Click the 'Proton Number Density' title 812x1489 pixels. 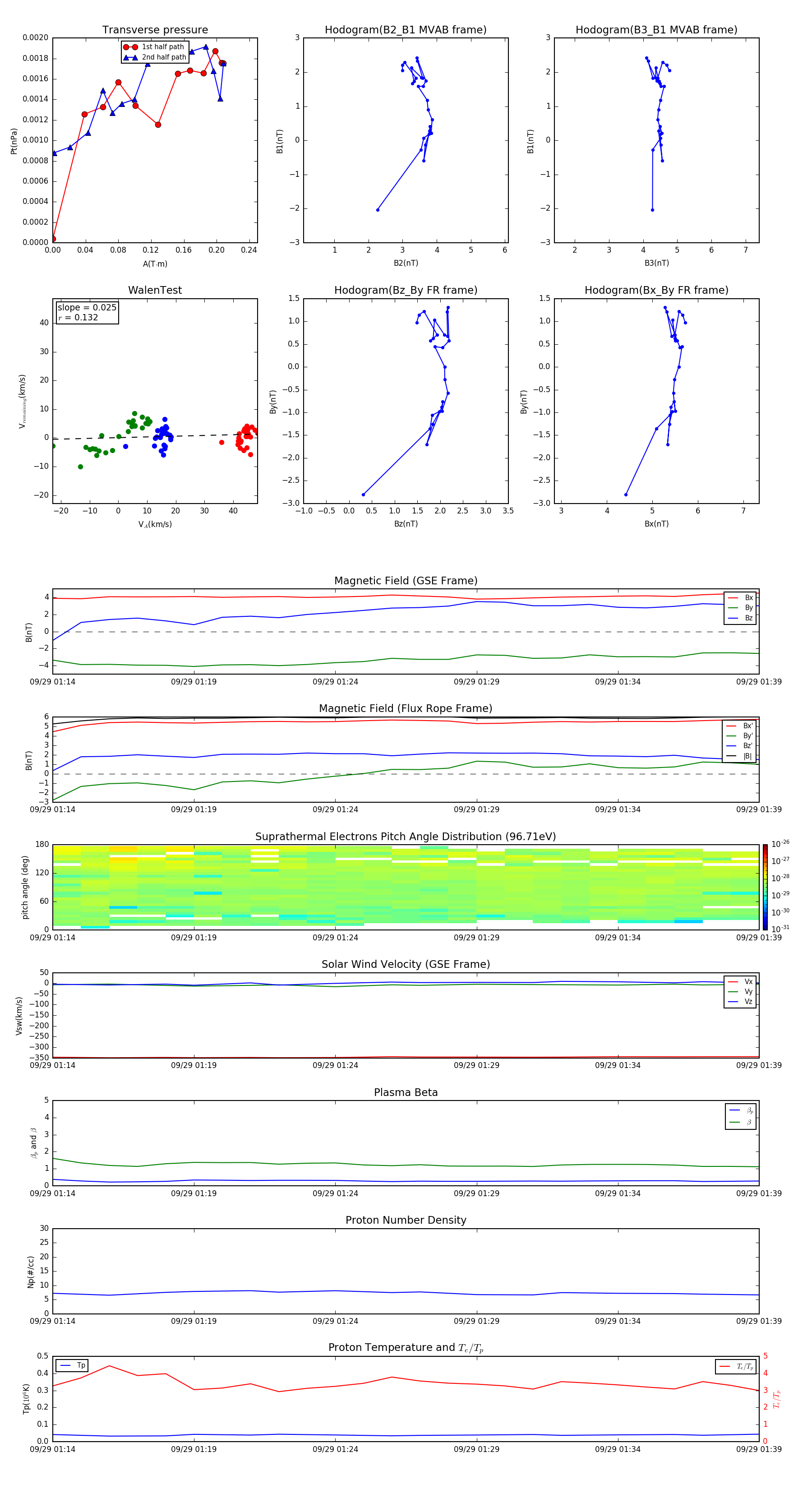tap(406, 1220)
